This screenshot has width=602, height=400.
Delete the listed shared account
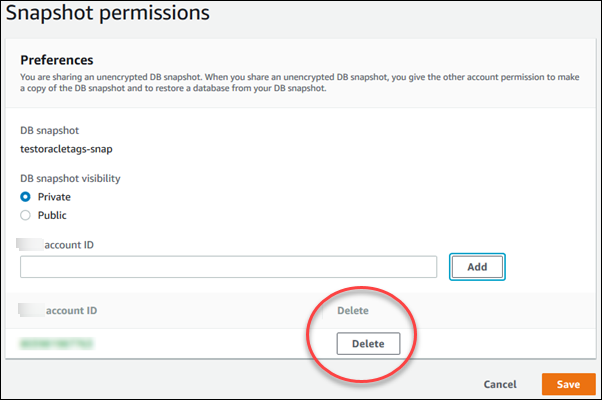click(x=368, y=343)
